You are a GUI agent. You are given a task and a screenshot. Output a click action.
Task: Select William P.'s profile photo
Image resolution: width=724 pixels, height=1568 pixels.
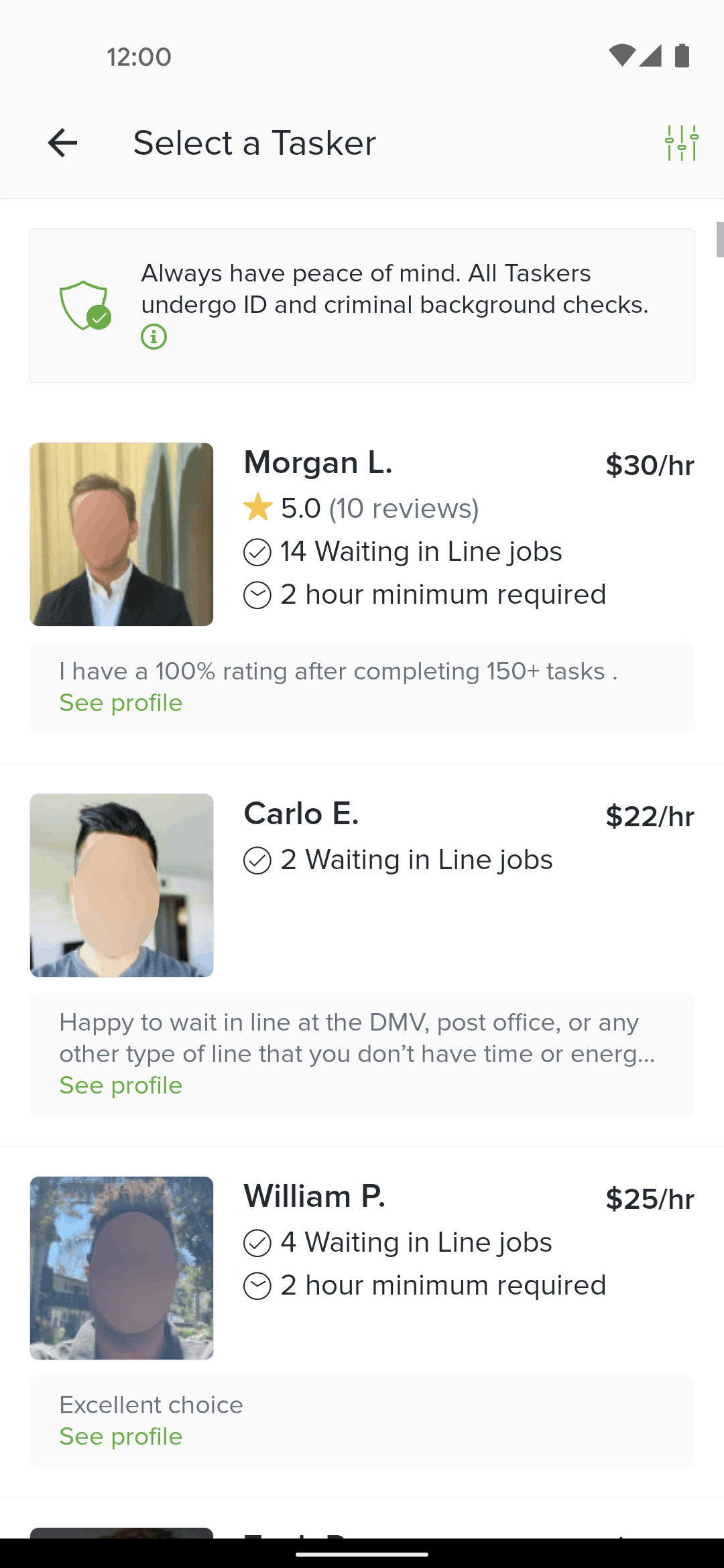(x=121, y=1268)
